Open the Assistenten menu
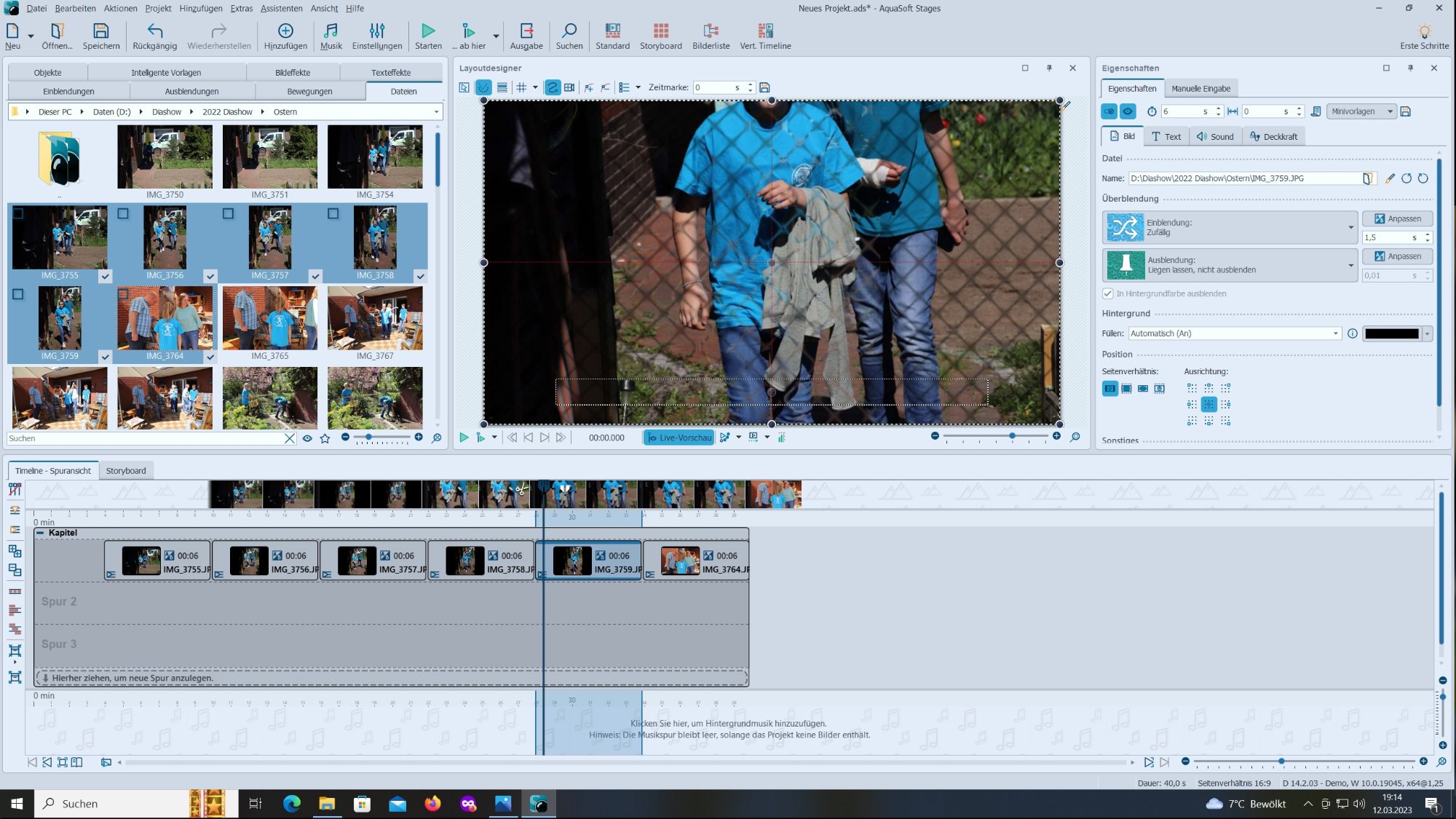1456x819 pixels. [x=281, y=9]
